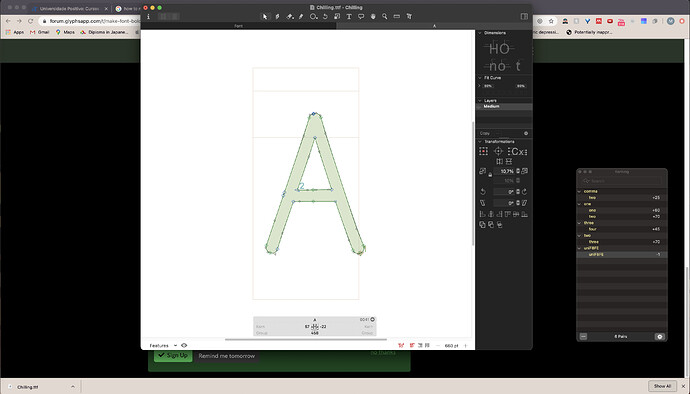Open the Features dropdown at bottom left
This screenshot has height=394, width=690.
coord(163,346)
